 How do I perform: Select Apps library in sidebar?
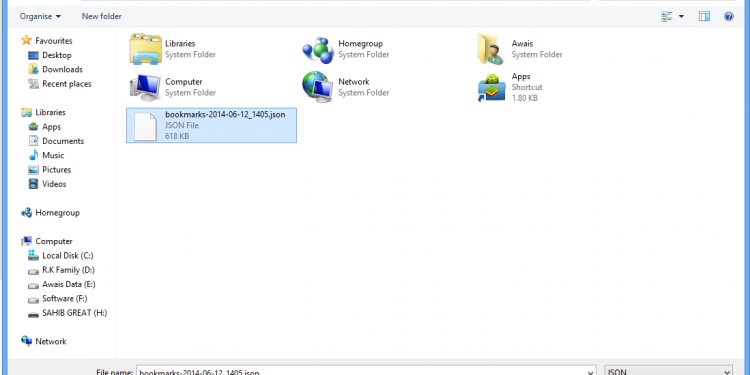pos(44,127)
